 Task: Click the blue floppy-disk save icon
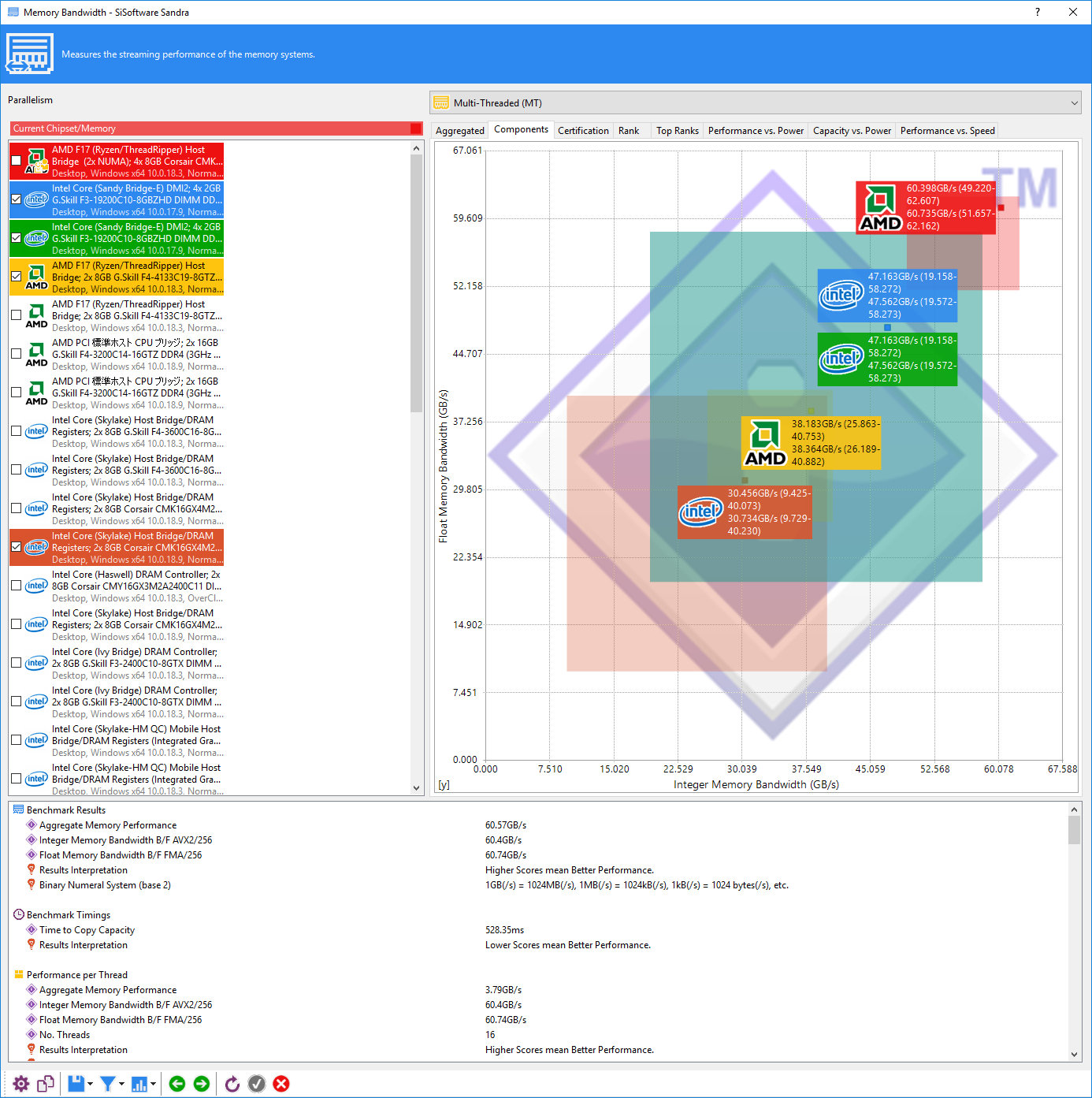(76, 1084)
